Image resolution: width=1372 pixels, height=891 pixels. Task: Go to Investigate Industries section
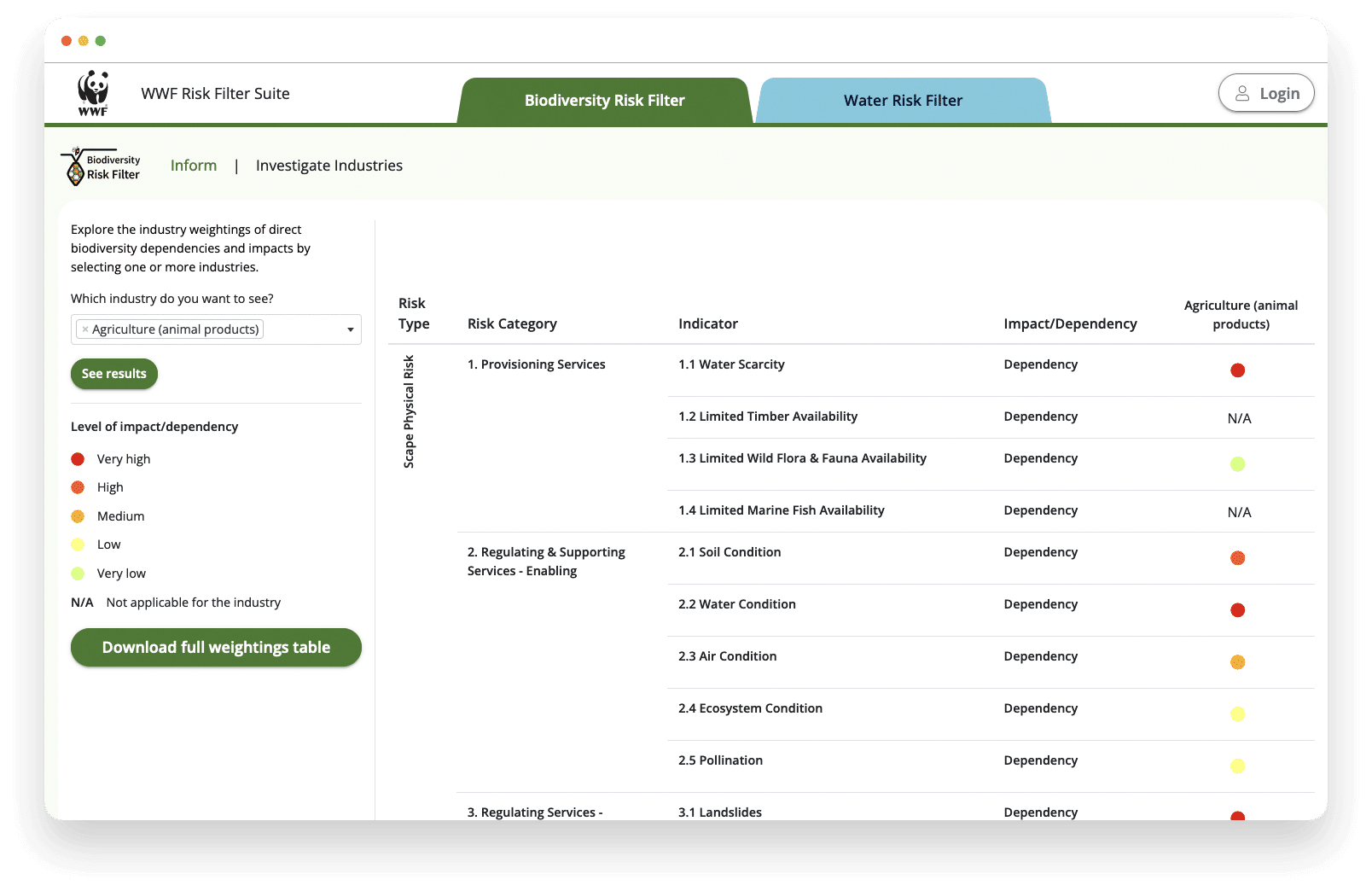pos(329,166)
